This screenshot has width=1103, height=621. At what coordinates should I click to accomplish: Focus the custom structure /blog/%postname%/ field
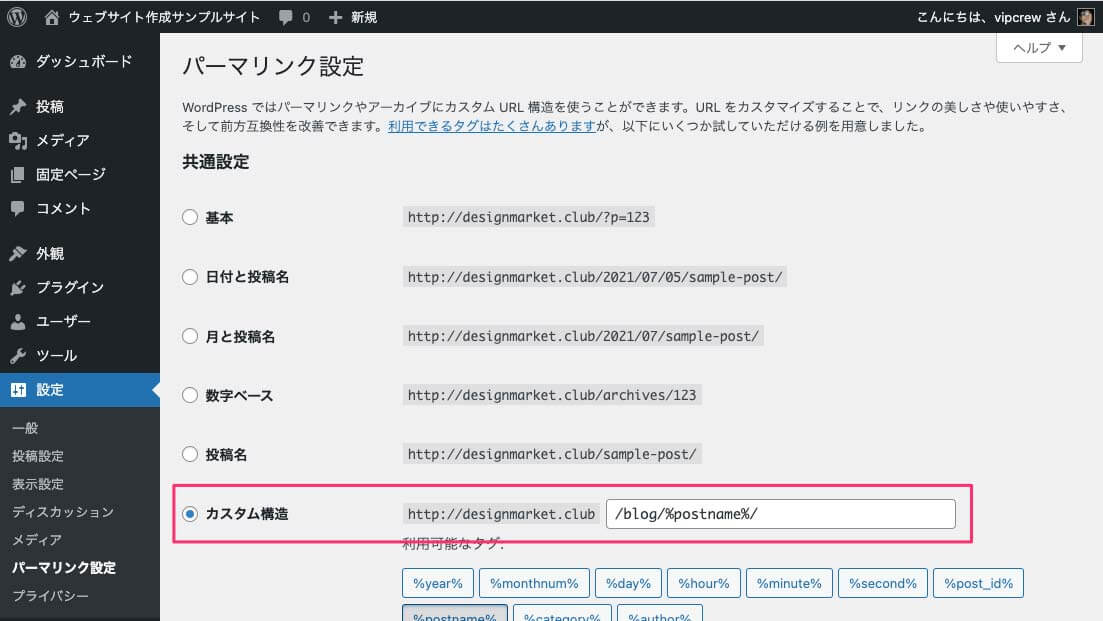click(x=781, y=514)
